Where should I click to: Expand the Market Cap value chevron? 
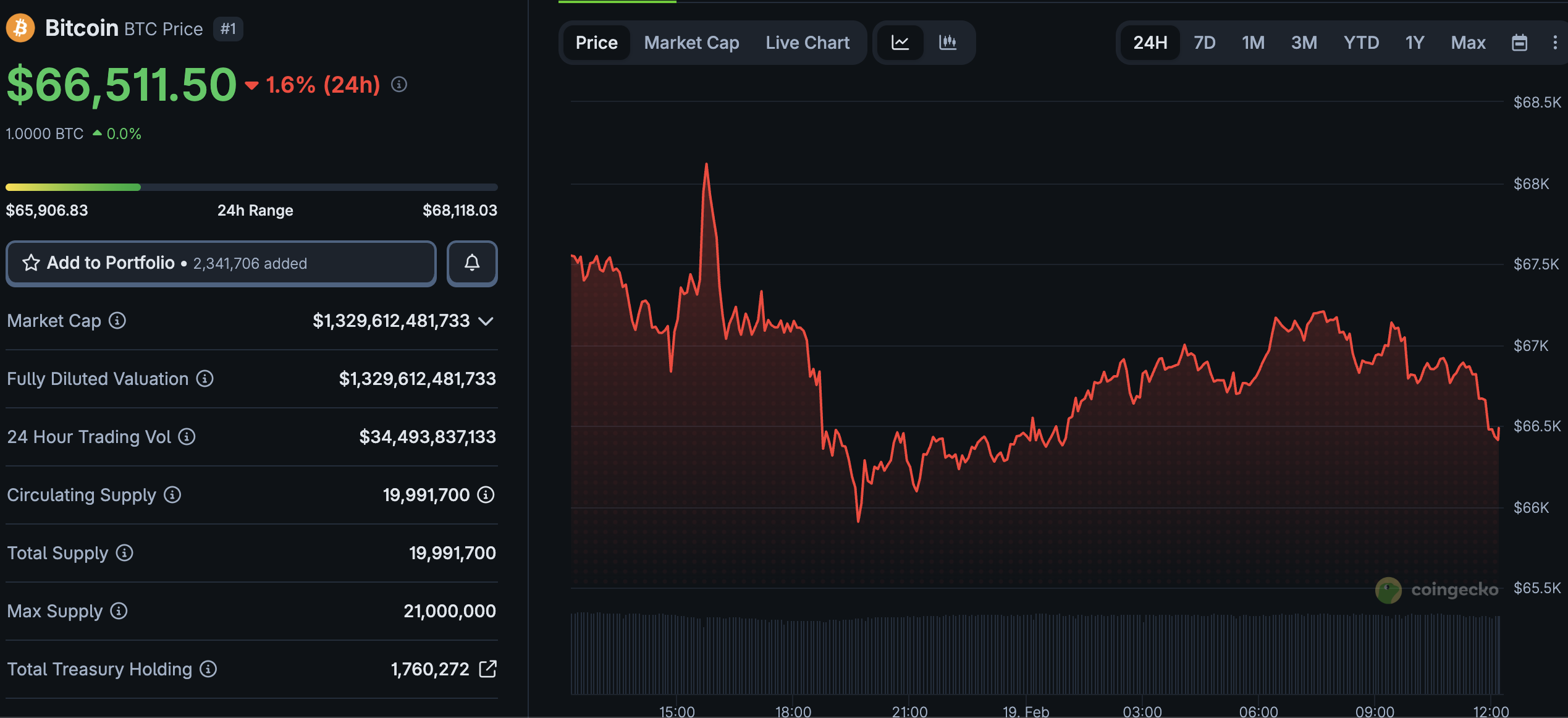[x=486, y=321]
